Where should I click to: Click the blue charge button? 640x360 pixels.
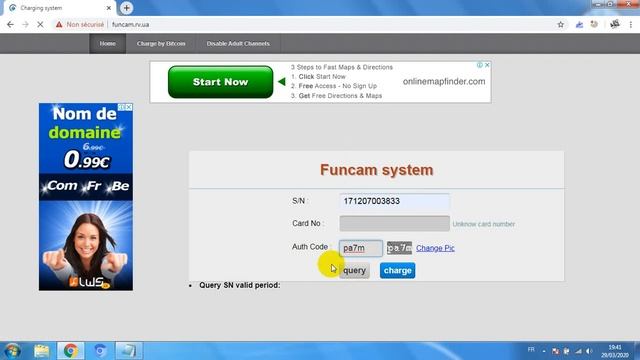click(397, 271)
